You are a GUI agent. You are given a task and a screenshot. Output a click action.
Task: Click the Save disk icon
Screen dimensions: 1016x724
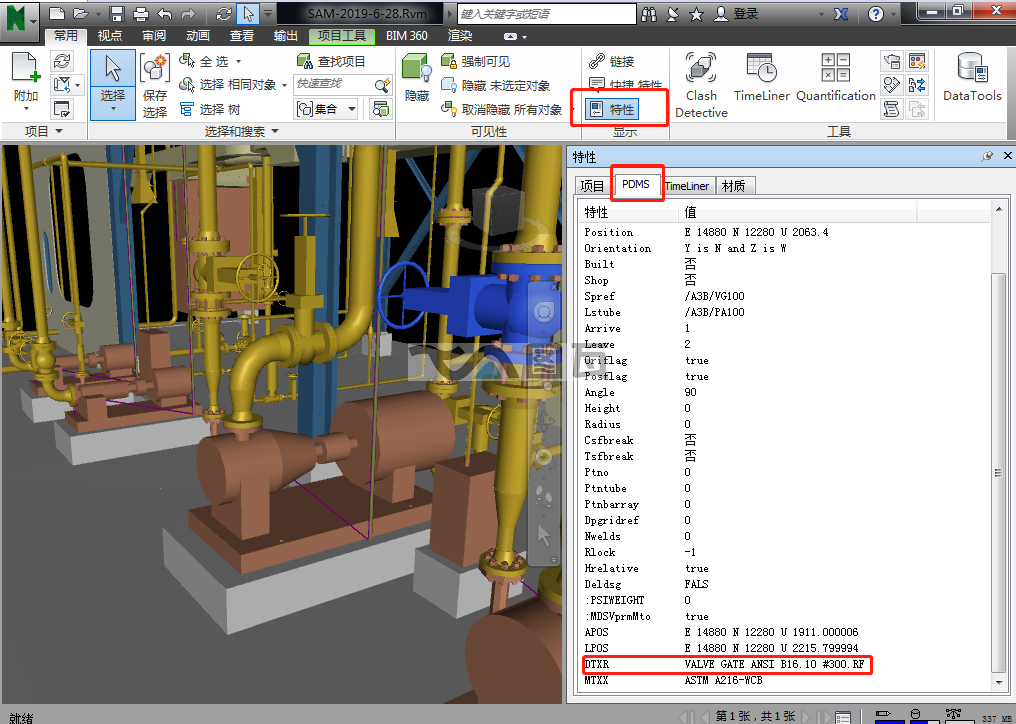[x=117, y=14]
